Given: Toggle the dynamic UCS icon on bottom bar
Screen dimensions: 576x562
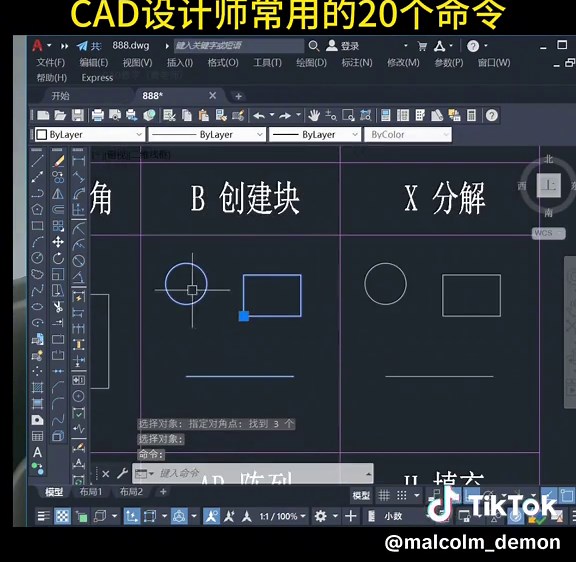Looking at the screenshot, I should coord(132,516).
